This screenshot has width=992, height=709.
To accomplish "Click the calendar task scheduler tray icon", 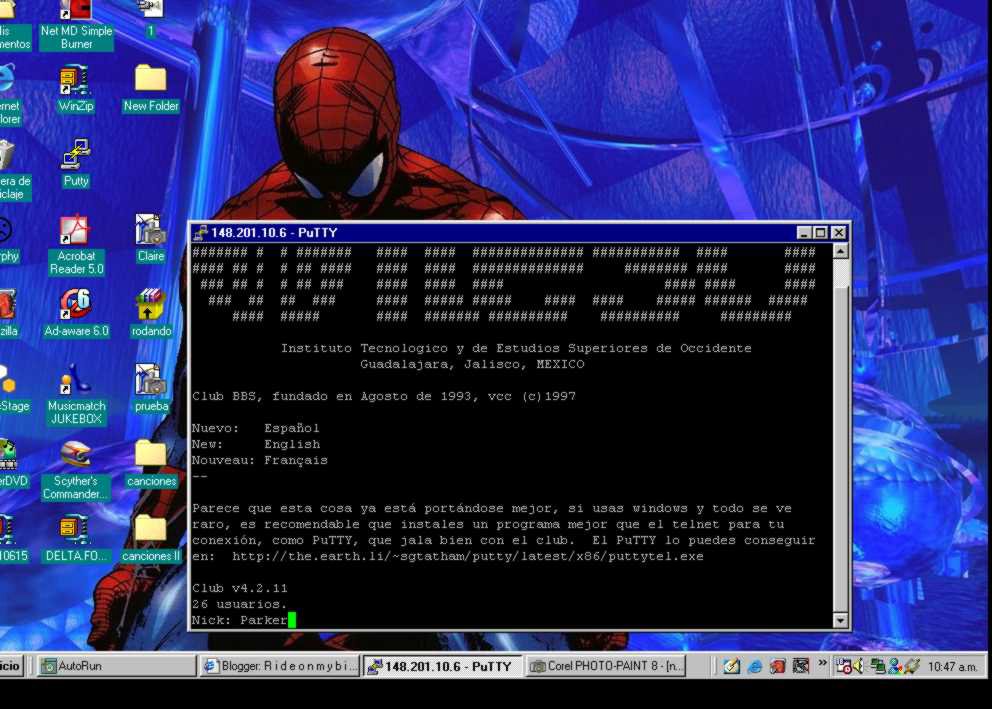I will click(843, 666).
